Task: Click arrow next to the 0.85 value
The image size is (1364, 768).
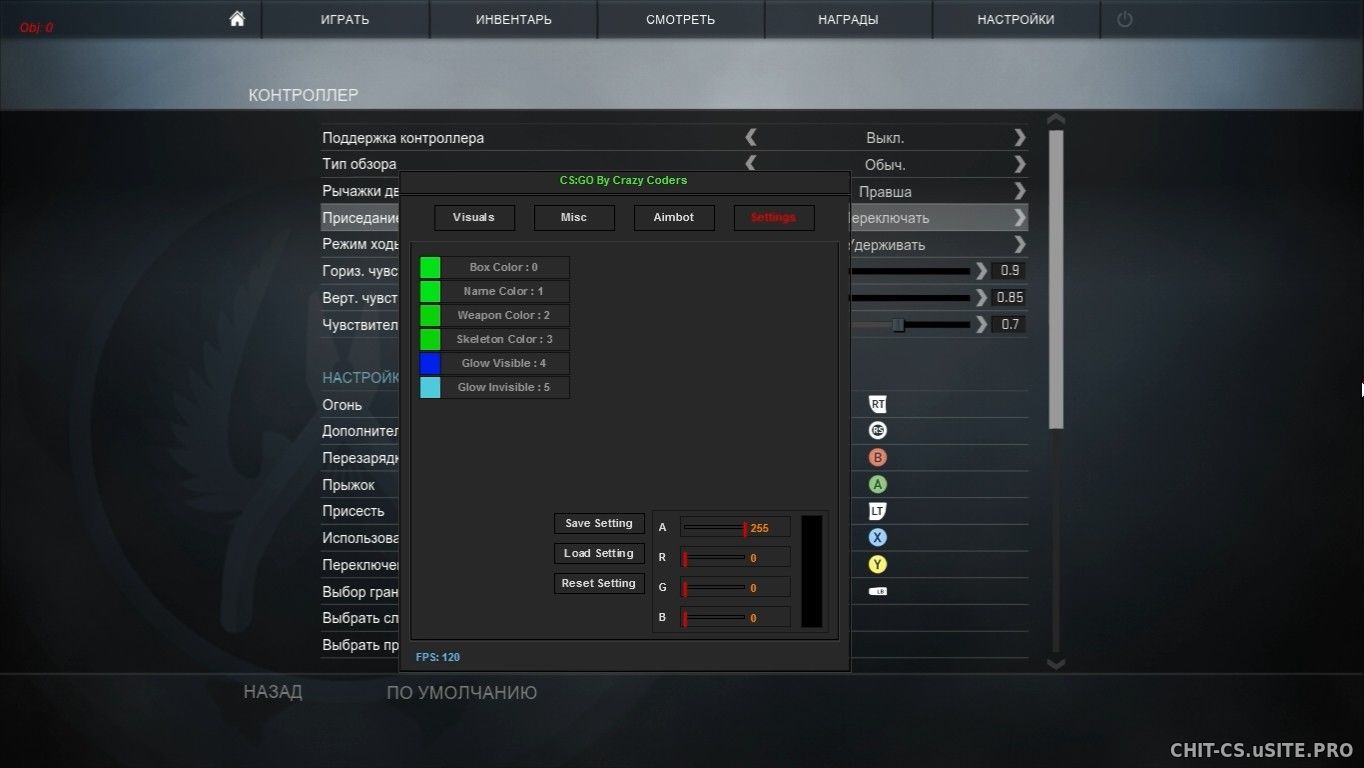Action: tap(981, 297)
